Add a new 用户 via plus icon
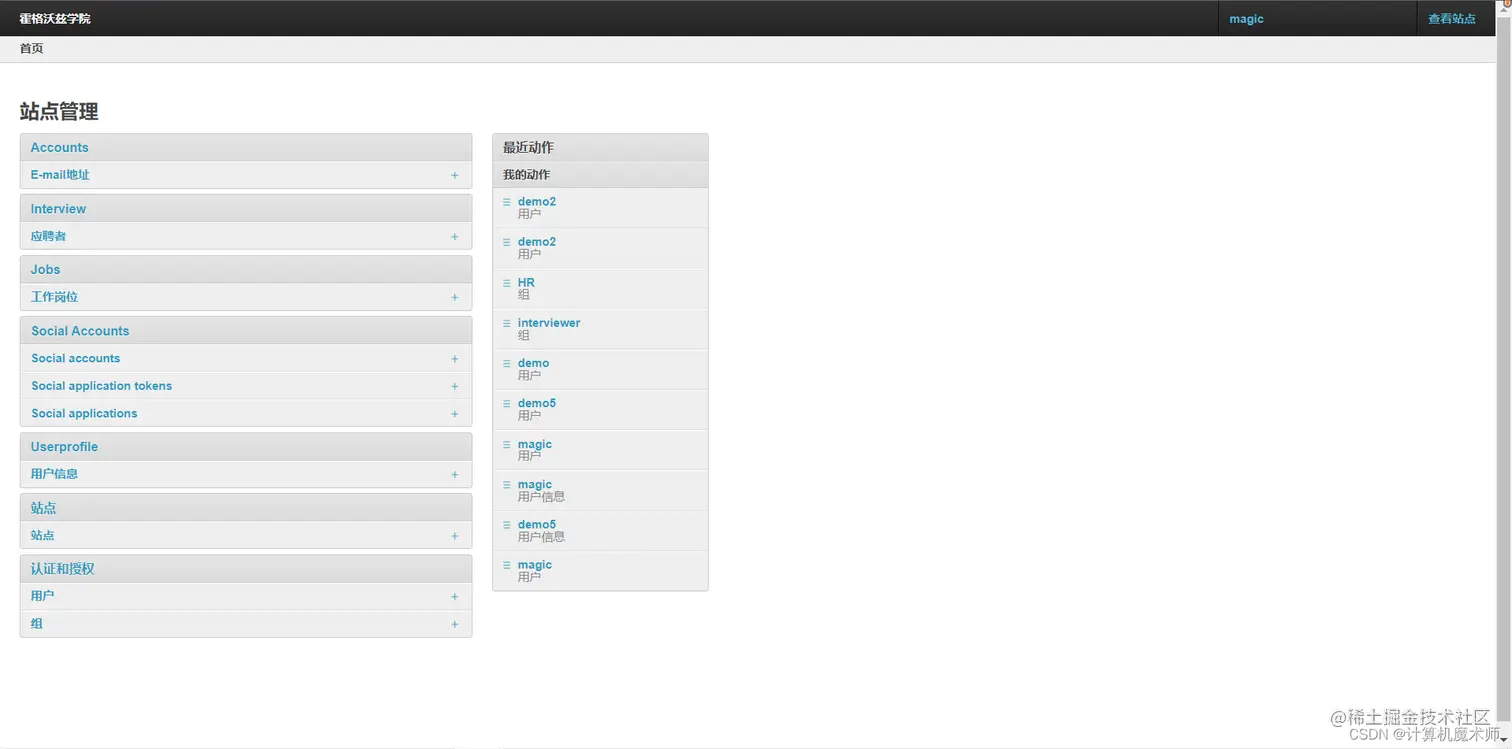 click(454, 597)
